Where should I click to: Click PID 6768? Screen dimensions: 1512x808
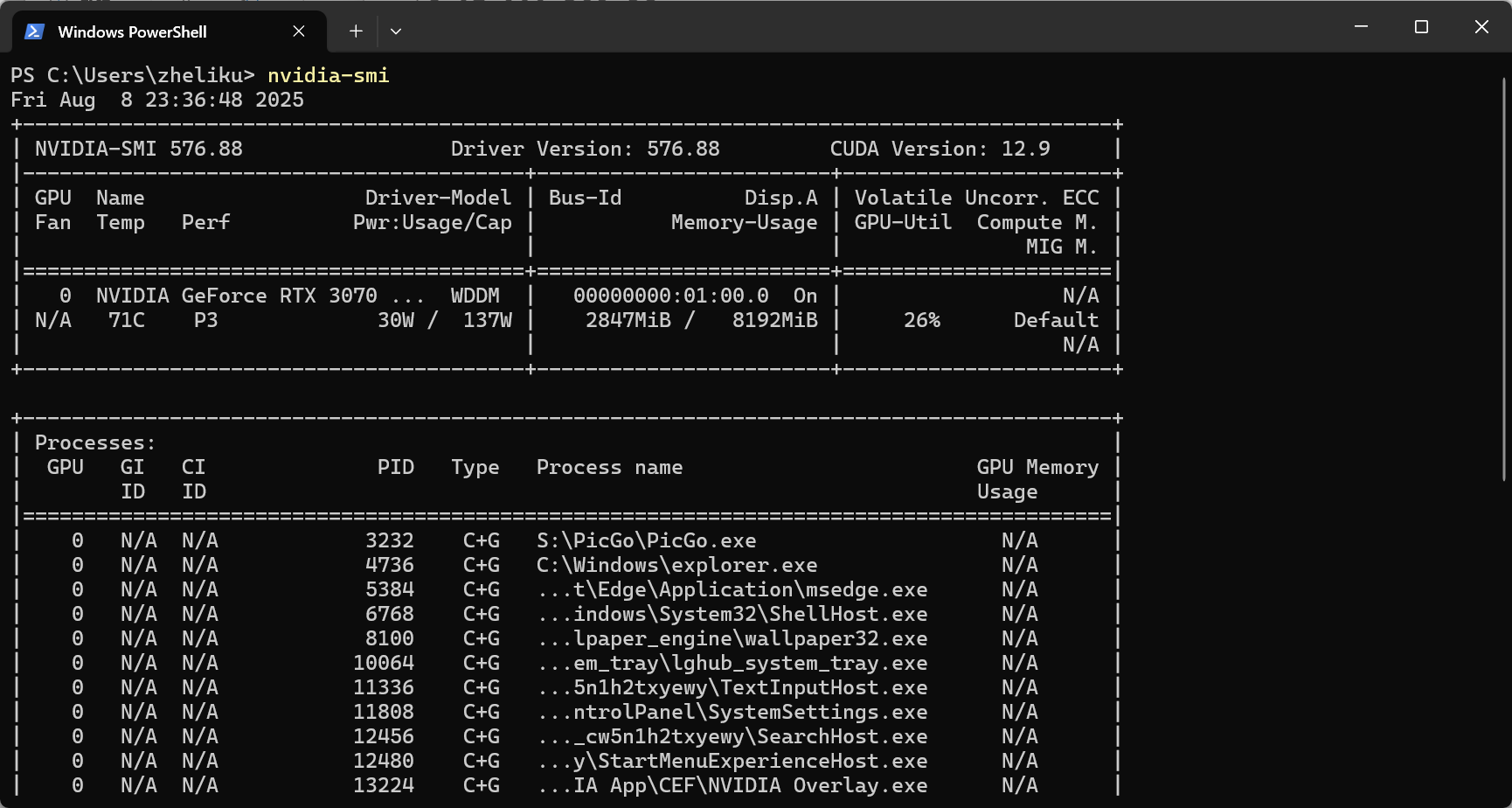coord(390,614)
